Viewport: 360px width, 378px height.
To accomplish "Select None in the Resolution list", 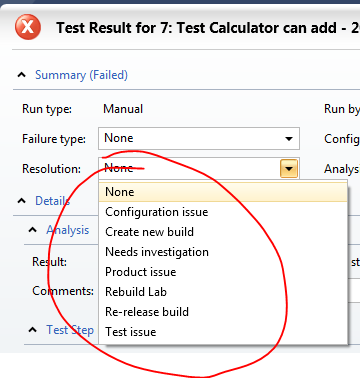I will (223, 192).
